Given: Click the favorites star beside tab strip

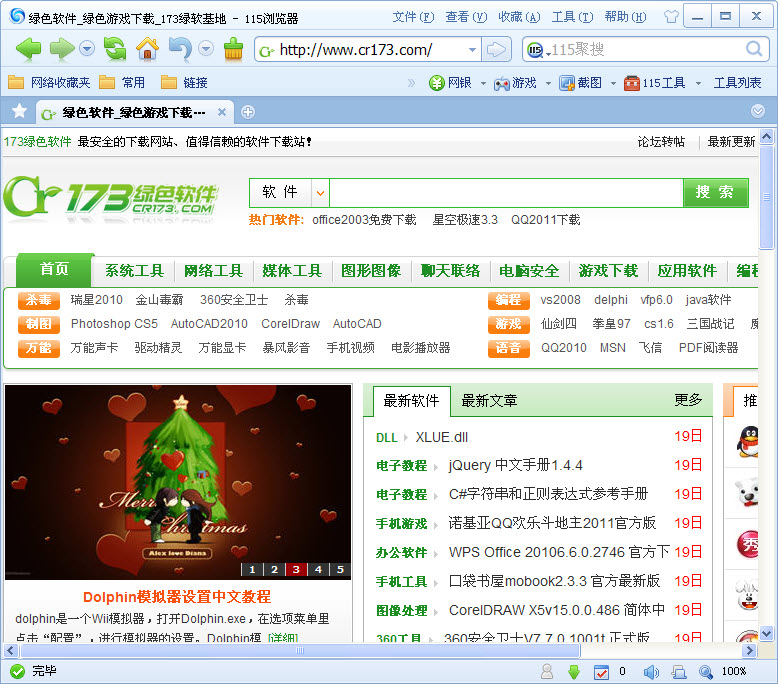Looking at the screenshot, I should 19,111.
